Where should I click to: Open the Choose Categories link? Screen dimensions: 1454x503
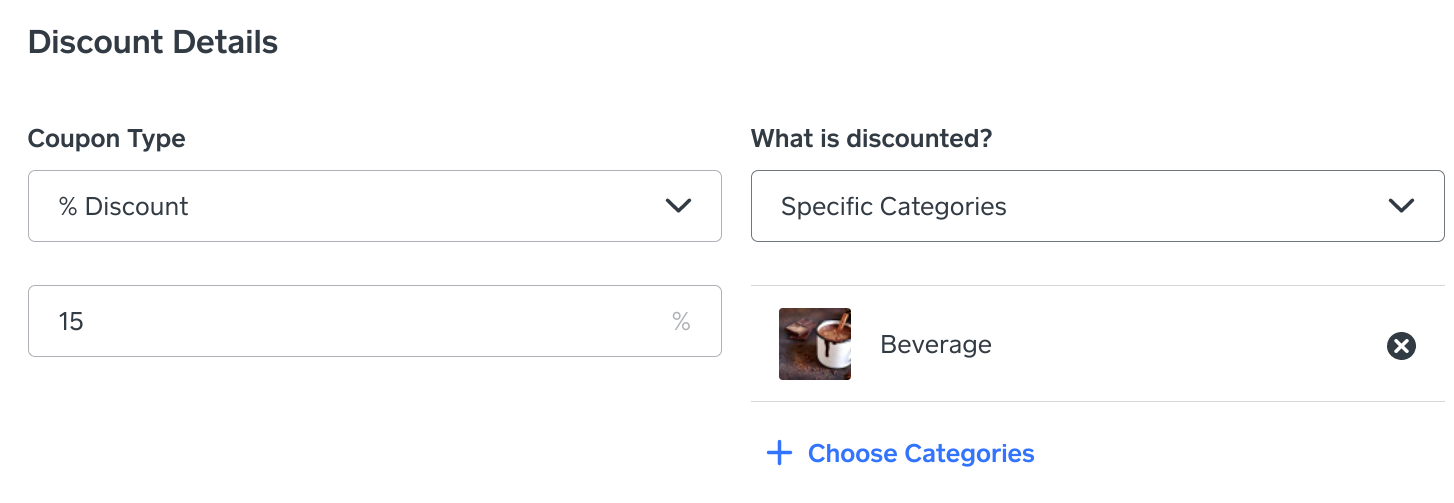(920, 454)
